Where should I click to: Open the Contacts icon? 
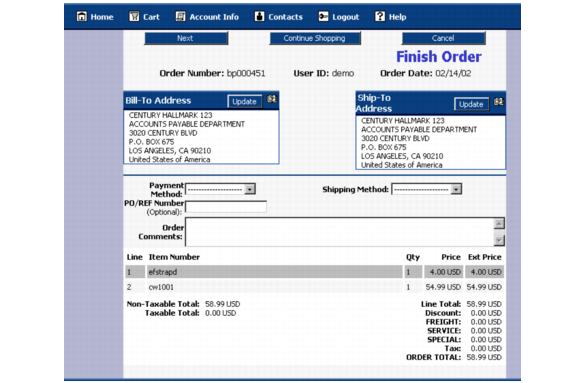tap(259, 16)
